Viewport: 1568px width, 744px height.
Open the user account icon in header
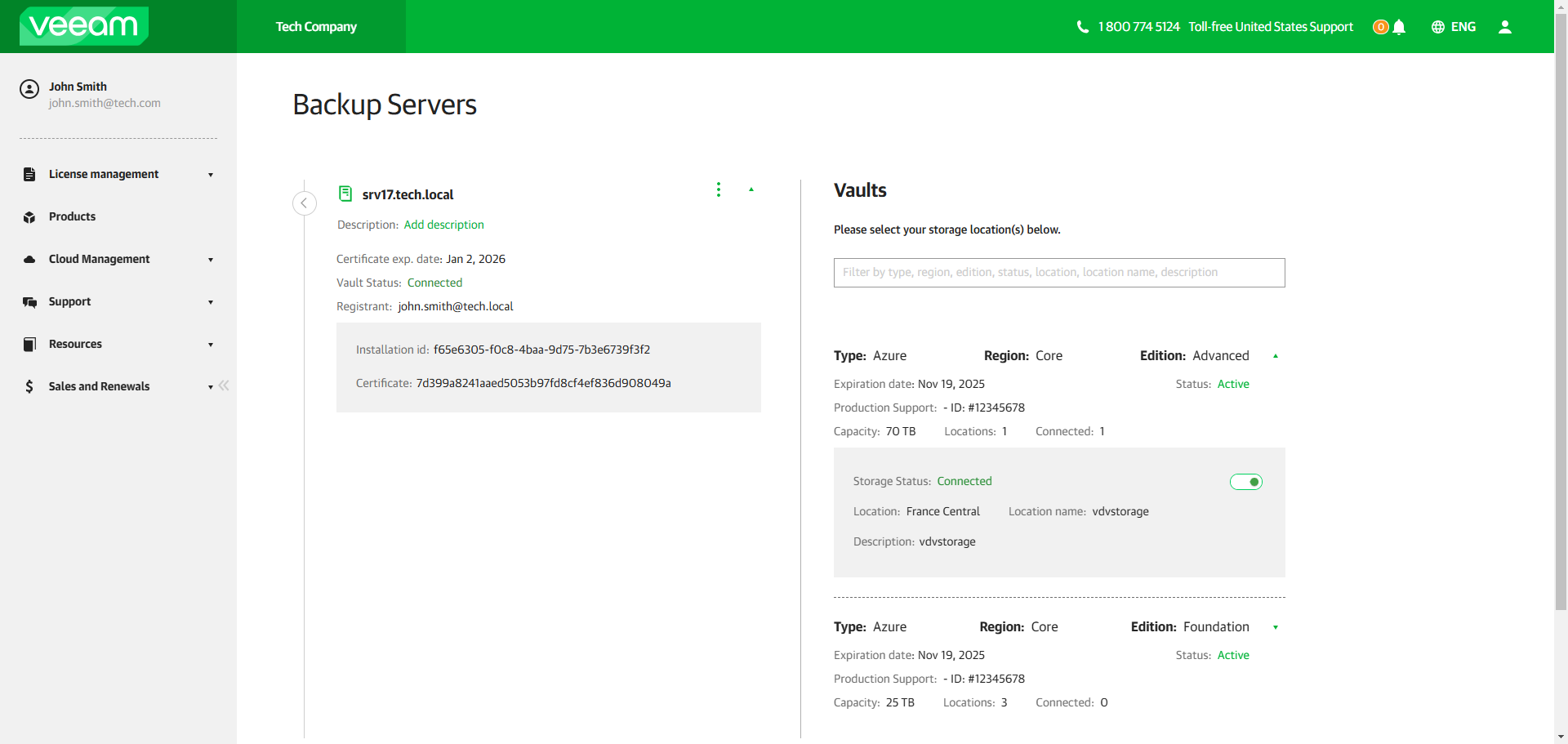(x=1505, y=27)
